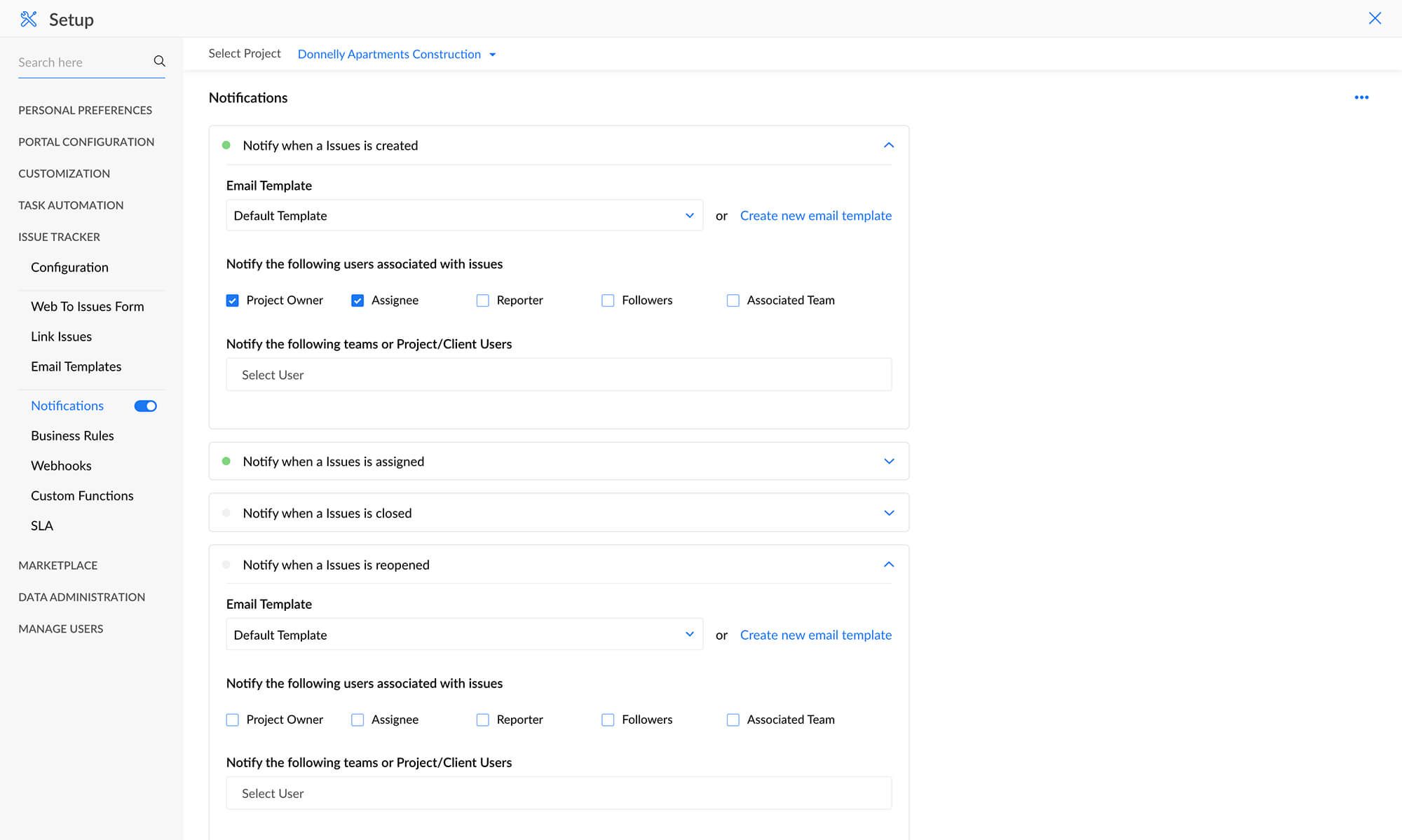Expand the Issues is closed section
The height and width of the screenshot is (840, 1402).
tap(889, 513)
